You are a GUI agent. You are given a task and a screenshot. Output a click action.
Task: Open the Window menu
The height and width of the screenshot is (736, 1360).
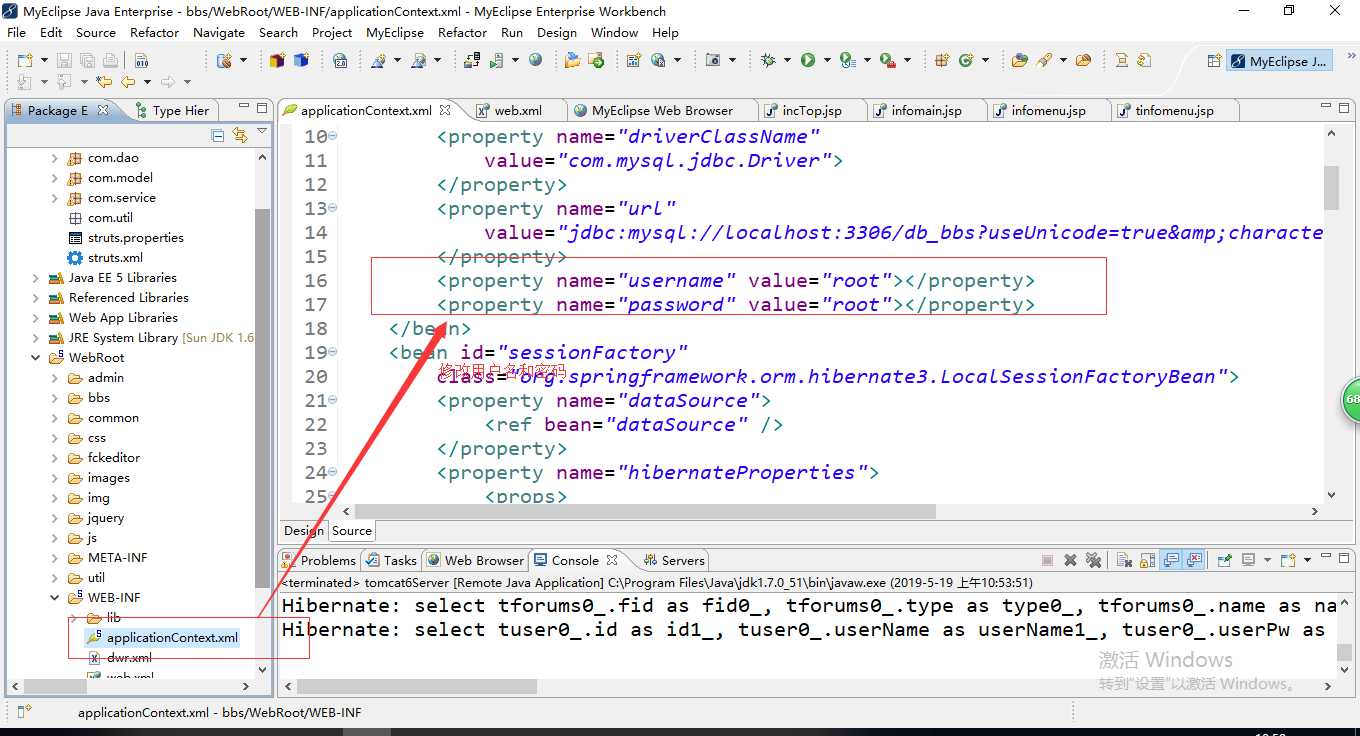tap(614, 32)
